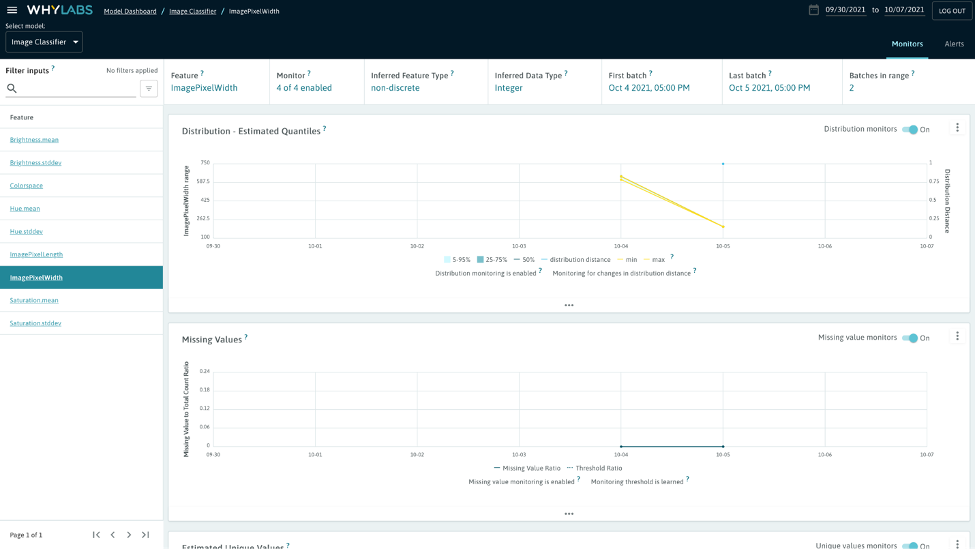Click the search magnifier icon
977x550 pixels.
click(12, 88)
